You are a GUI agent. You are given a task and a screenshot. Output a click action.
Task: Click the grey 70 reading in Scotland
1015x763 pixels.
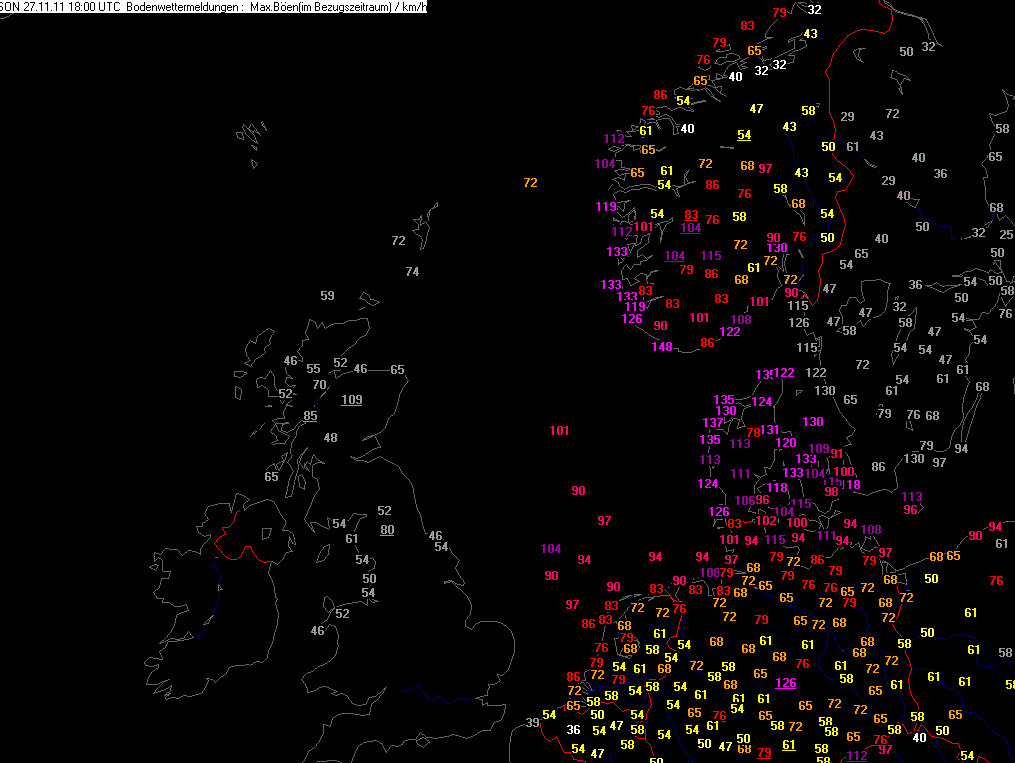pos(320,385)
